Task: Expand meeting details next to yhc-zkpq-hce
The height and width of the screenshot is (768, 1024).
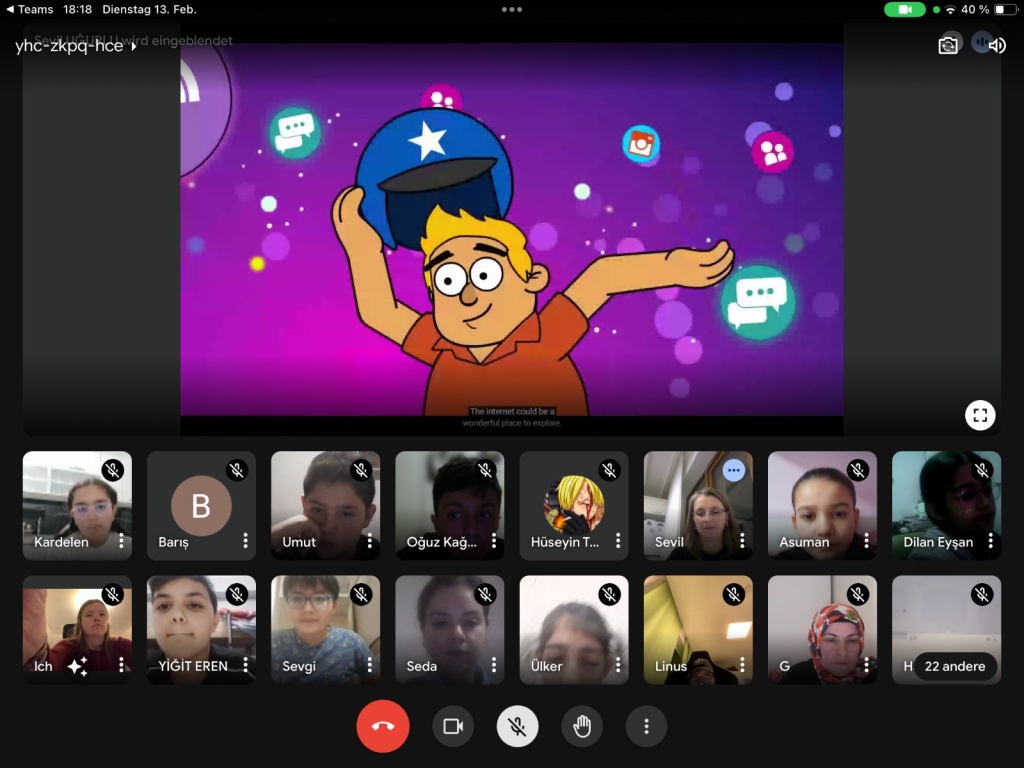Action: coord(134,46)
